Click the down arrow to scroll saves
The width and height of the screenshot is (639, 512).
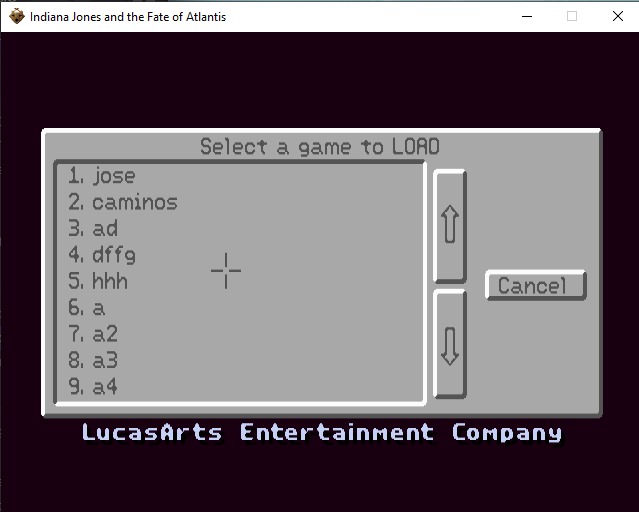tap(450, 344)
